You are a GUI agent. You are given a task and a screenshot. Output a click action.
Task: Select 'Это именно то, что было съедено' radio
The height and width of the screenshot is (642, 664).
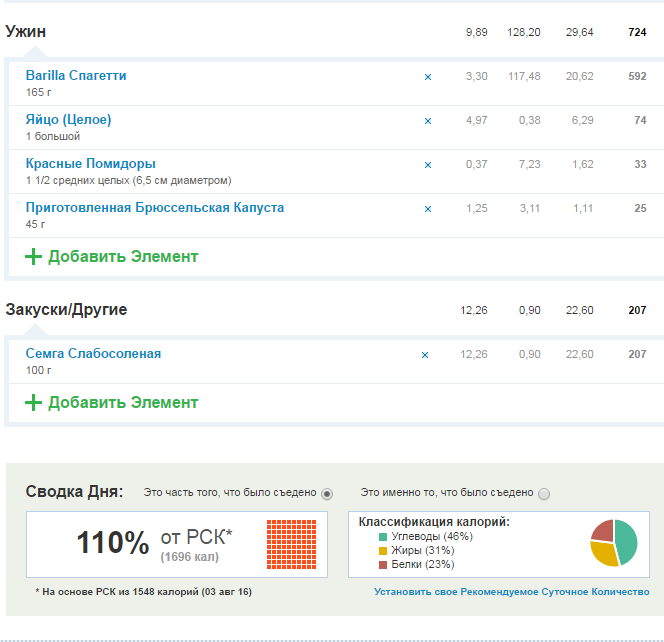coord(544,494)
